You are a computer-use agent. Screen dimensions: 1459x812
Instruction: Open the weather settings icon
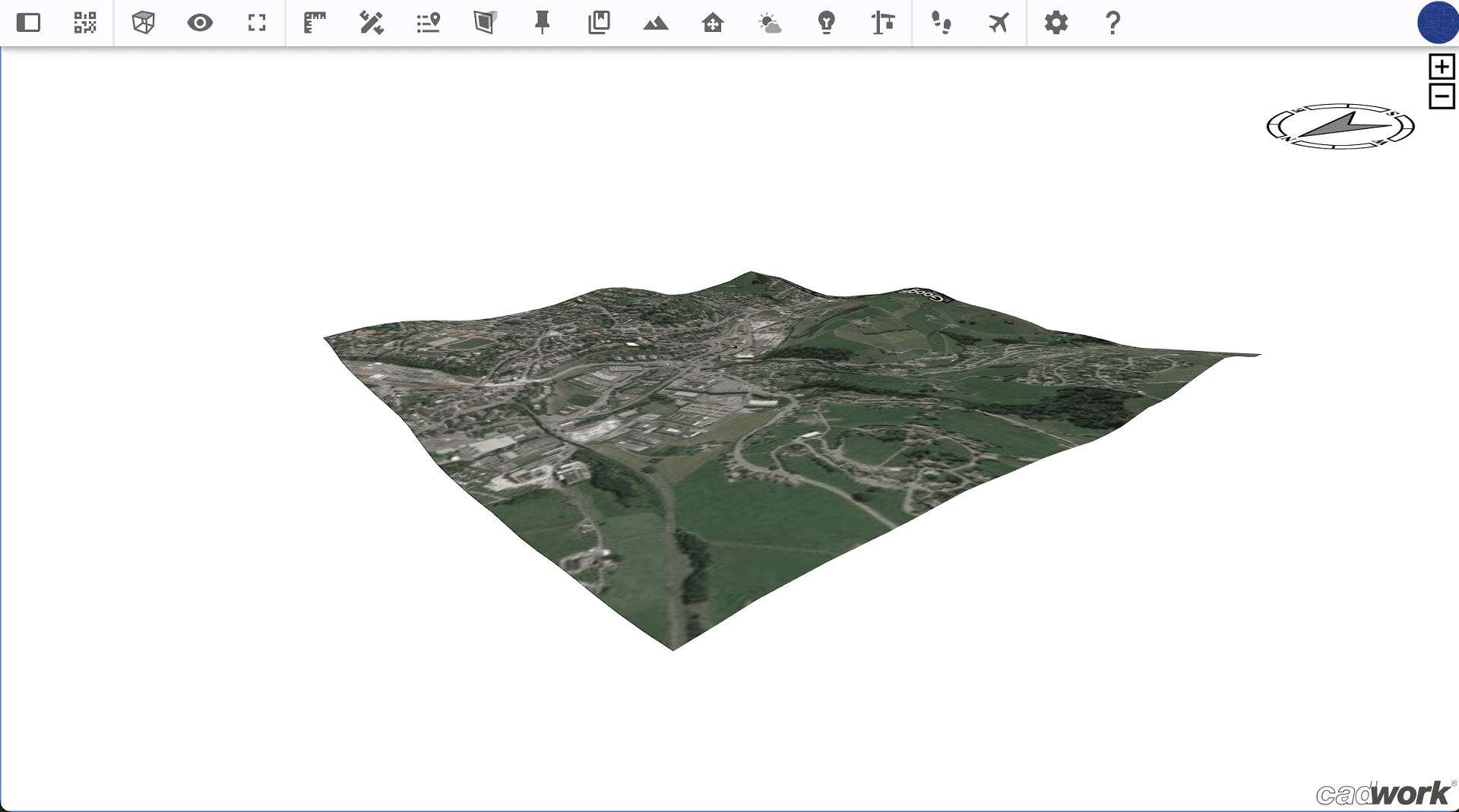pyautogui.click(x=770, y=24)
